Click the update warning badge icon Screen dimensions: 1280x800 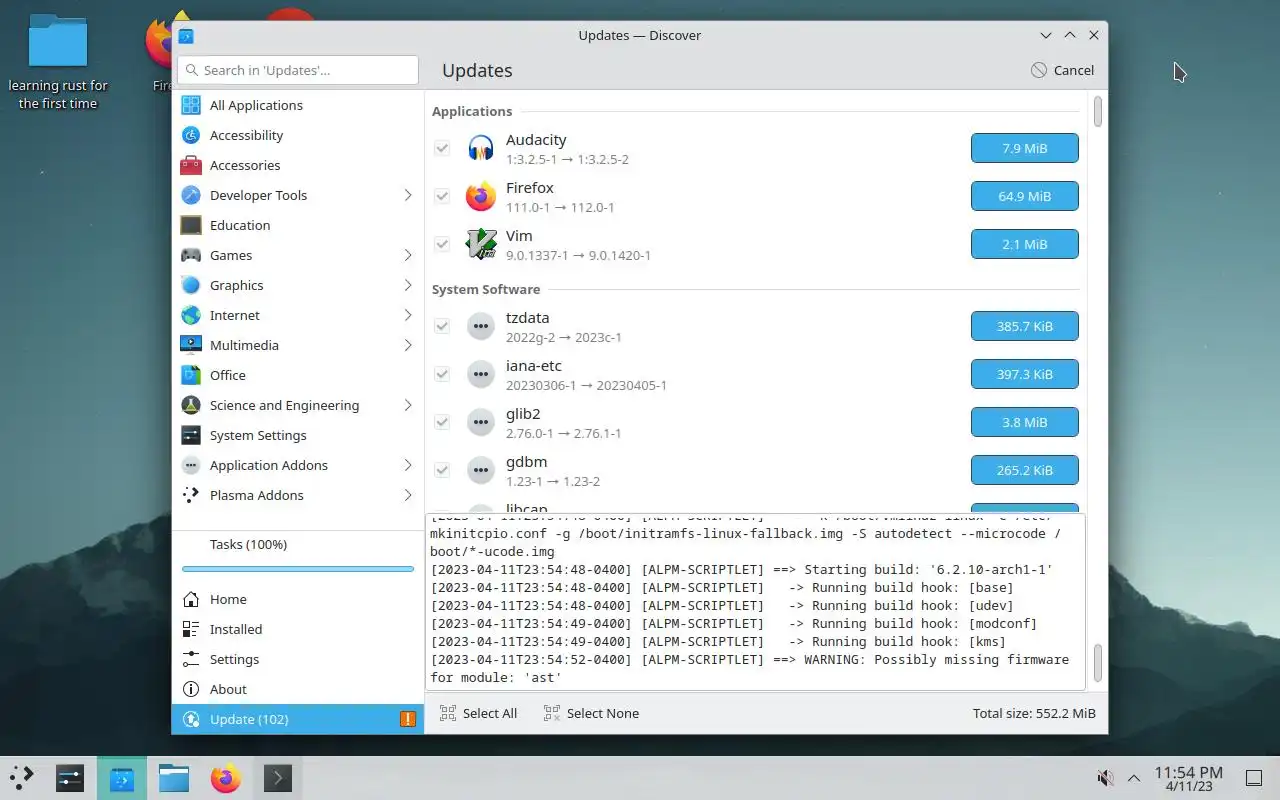[x=408, y=719]
